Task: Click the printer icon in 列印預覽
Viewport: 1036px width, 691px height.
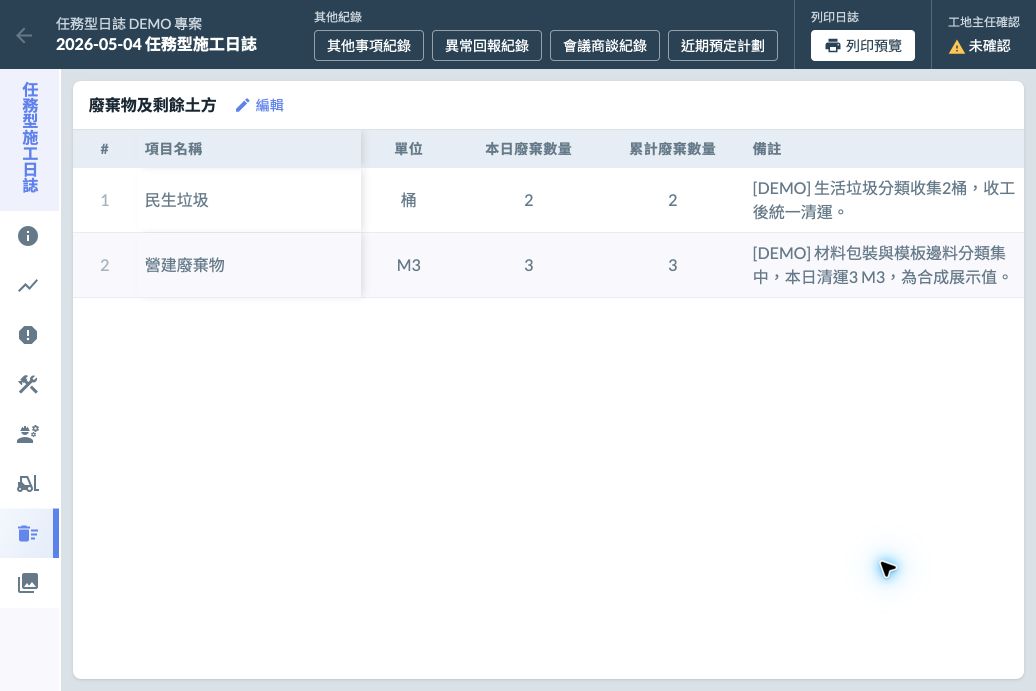Action: (x=832, y=46)
